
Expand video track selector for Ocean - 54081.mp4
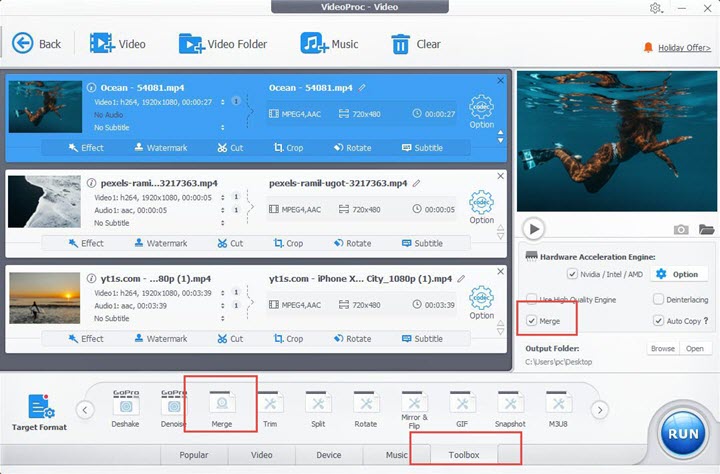(223, 102)
